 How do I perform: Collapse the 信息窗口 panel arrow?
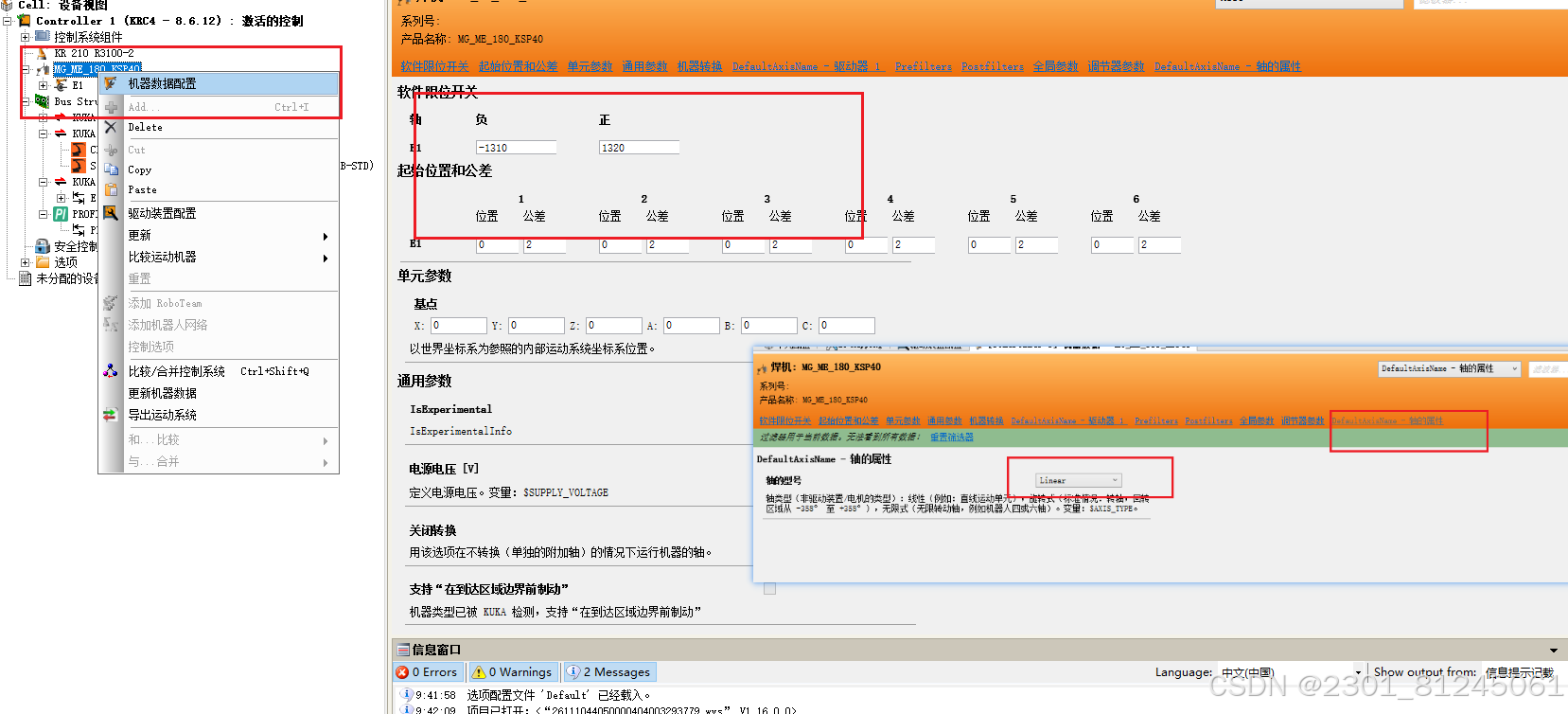pyautogui.click(x=1554, y=651)
